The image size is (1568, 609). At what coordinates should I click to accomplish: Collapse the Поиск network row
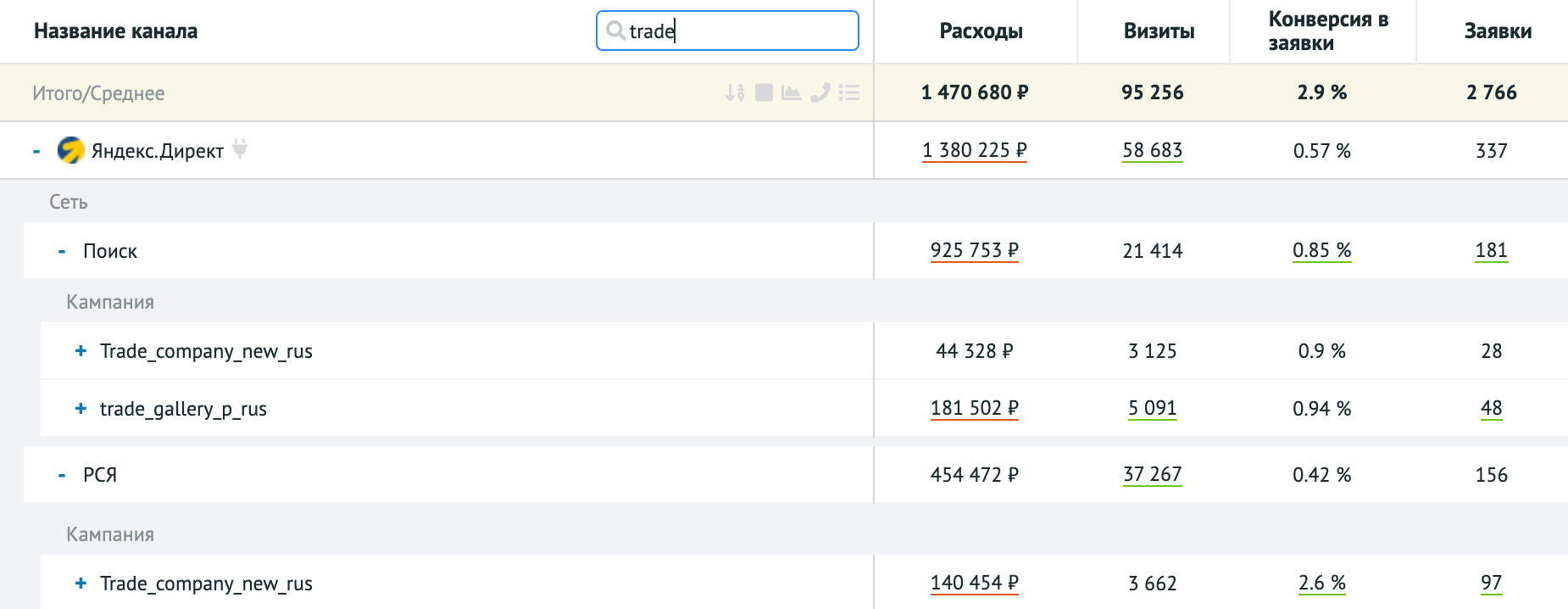[x=62, y=251]
